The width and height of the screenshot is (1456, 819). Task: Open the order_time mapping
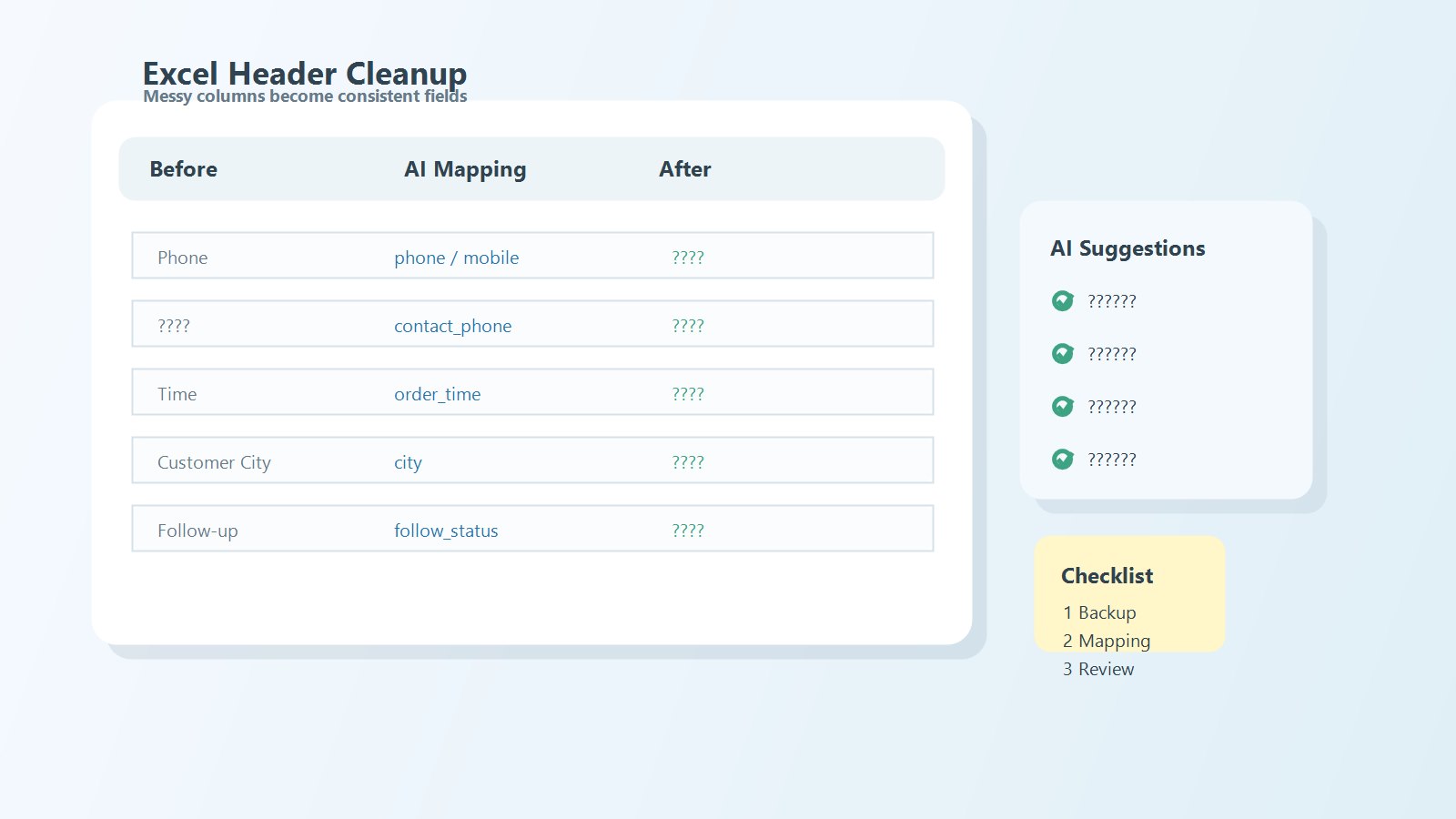[x=437, y=394]
